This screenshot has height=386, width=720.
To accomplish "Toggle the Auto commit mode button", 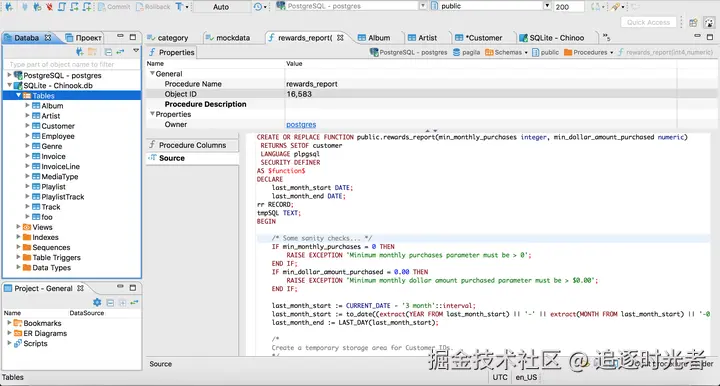I will coord(220,7).
